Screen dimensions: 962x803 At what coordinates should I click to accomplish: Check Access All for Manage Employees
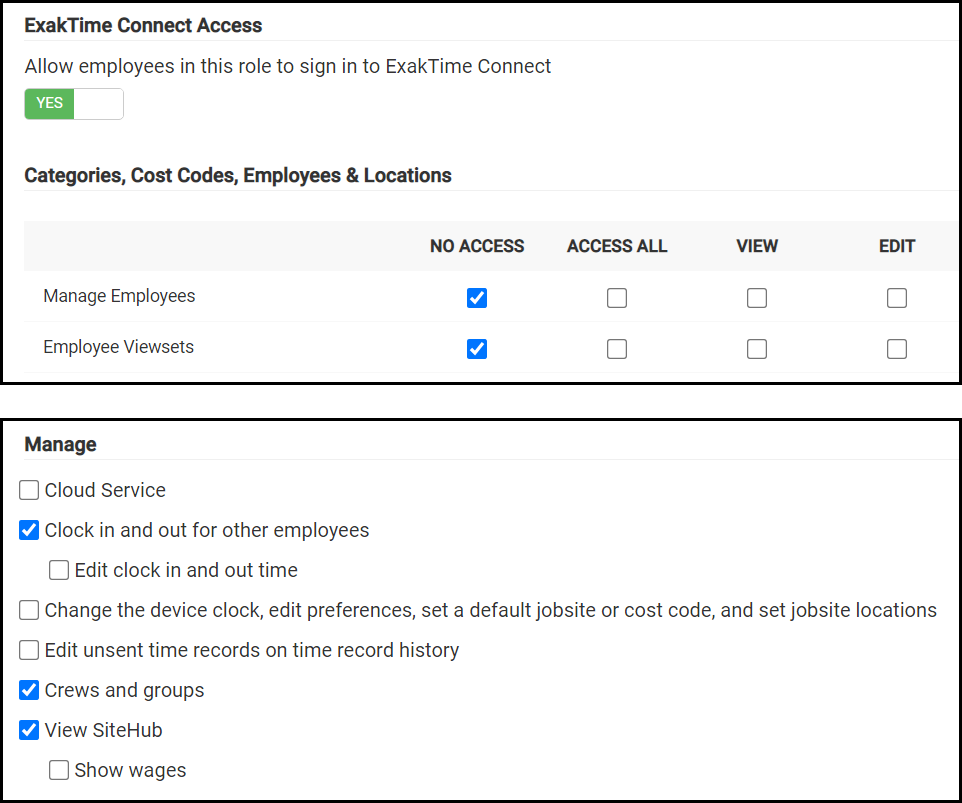point(617,298)
